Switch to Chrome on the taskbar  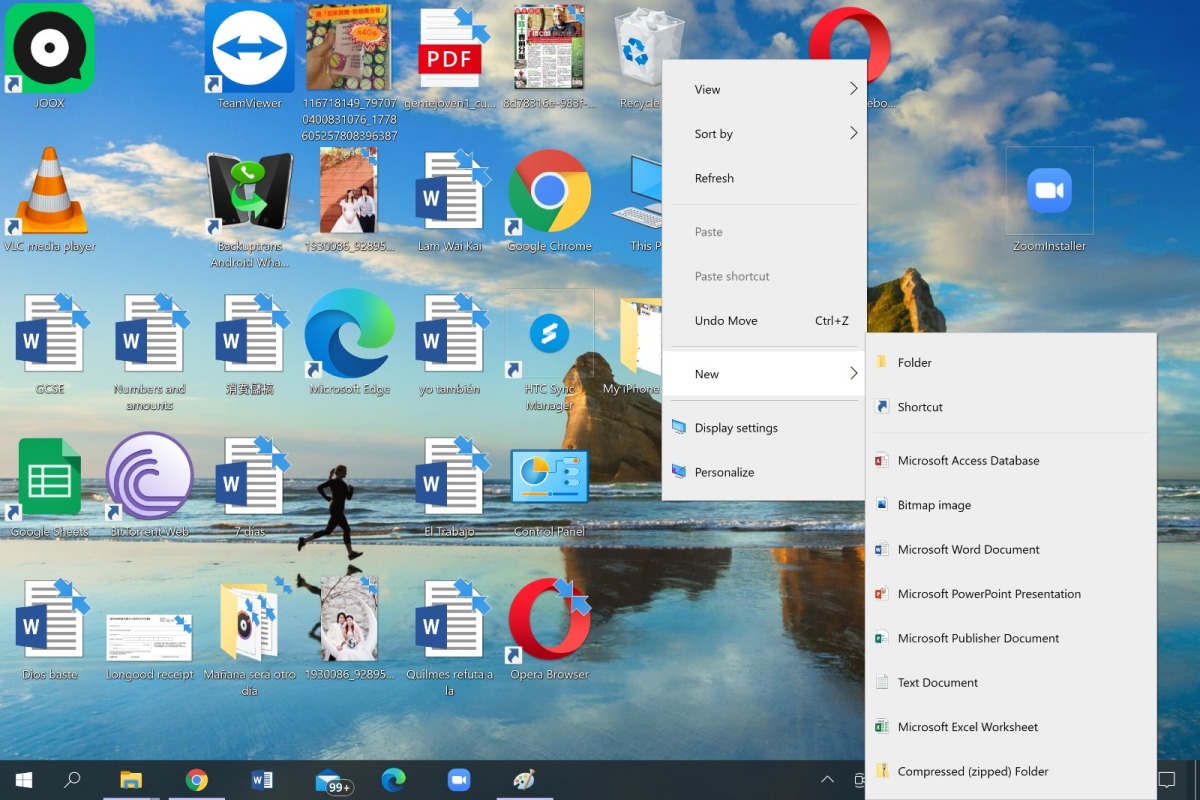click(197, 780)
